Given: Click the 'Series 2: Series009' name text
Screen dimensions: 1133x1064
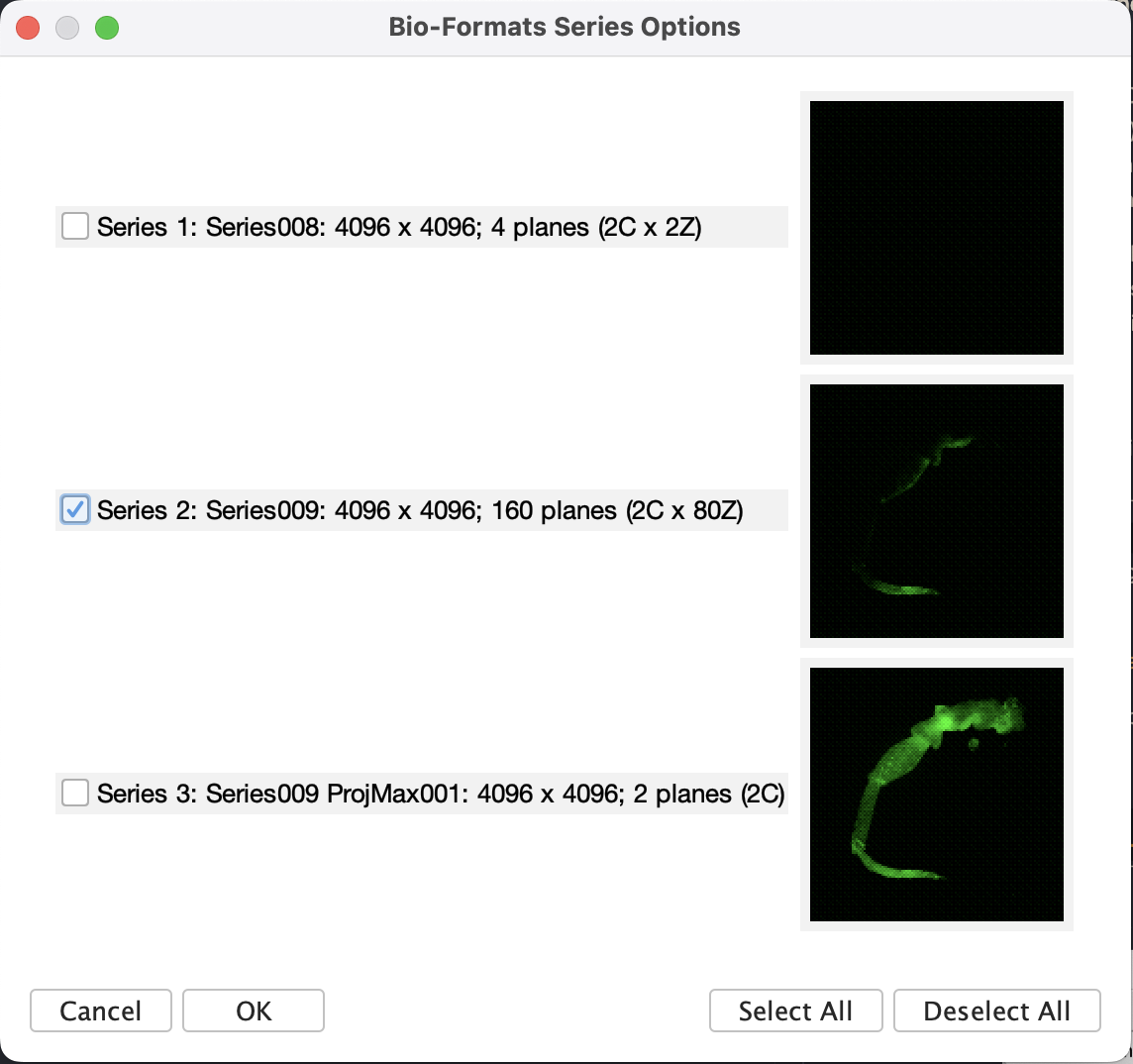Looking at the screenshot, I should 212,511.
